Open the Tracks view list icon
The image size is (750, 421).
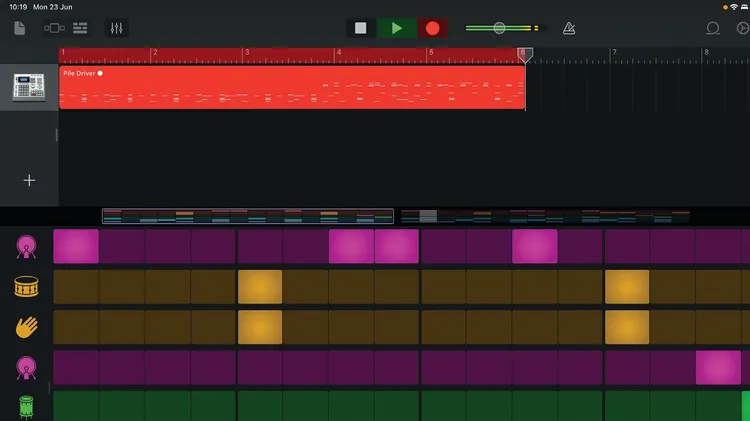(x=80, y=28)
